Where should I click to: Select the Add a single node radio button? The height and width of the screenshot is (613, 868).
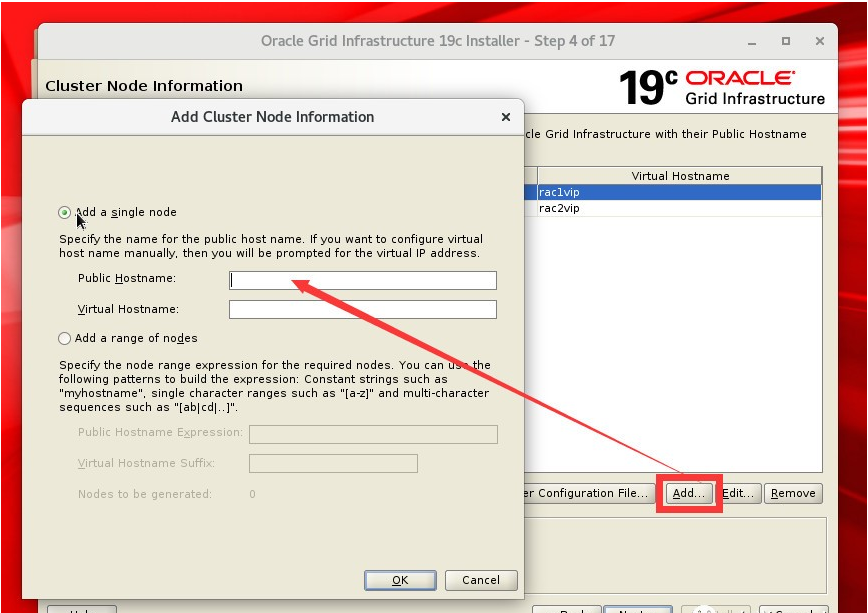[65, 213]
